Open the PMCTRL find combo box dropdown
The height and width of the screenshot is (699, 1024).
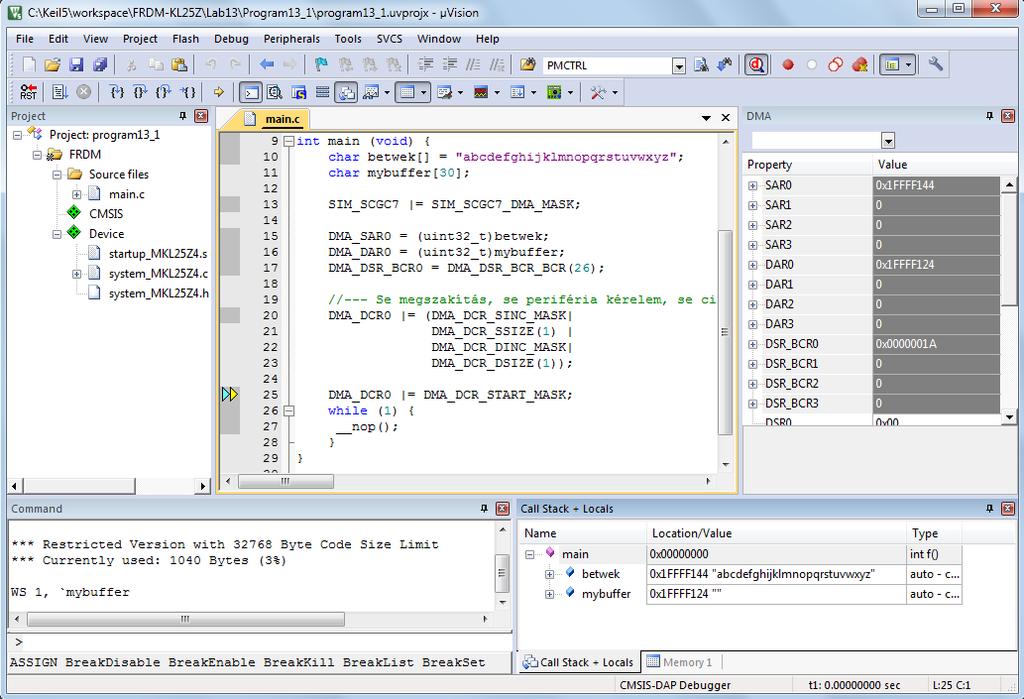coord(679,66)
